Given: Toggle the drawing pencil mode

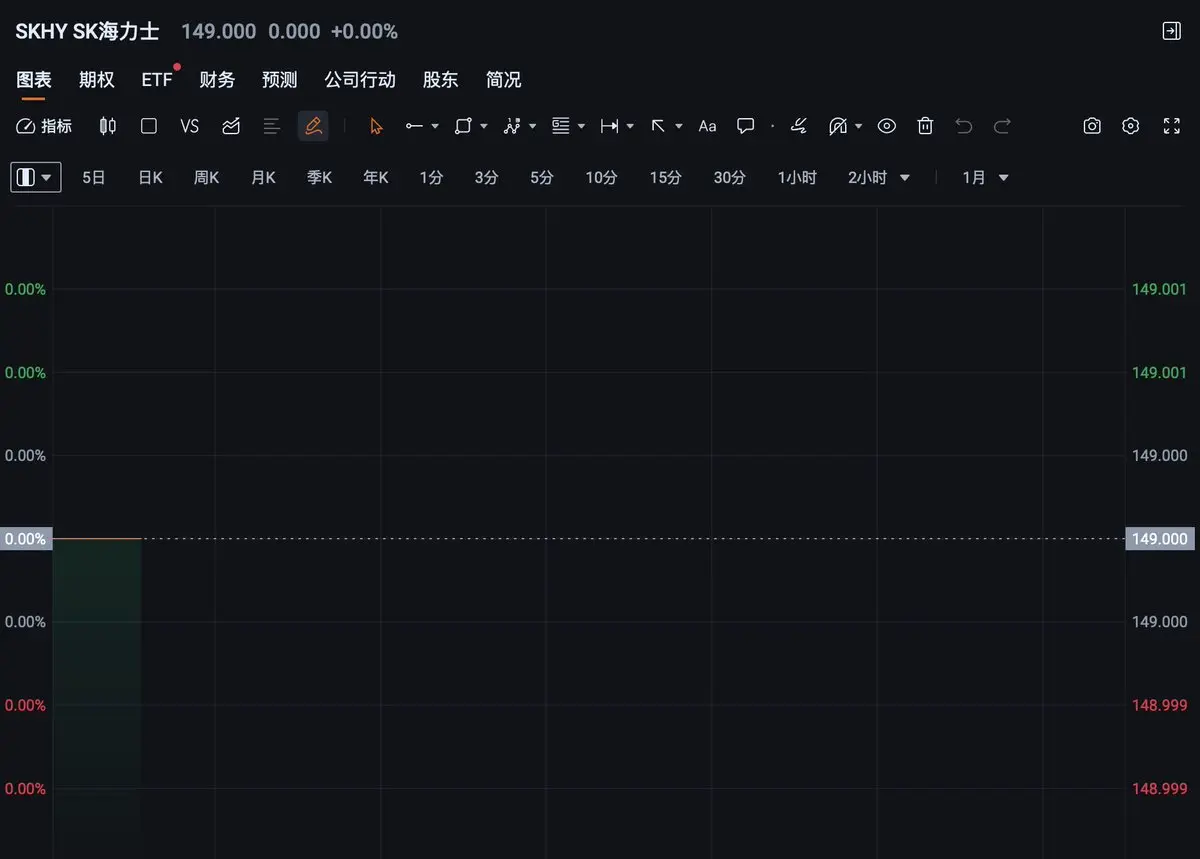Looking at the screenshot, I should [313, 126].
